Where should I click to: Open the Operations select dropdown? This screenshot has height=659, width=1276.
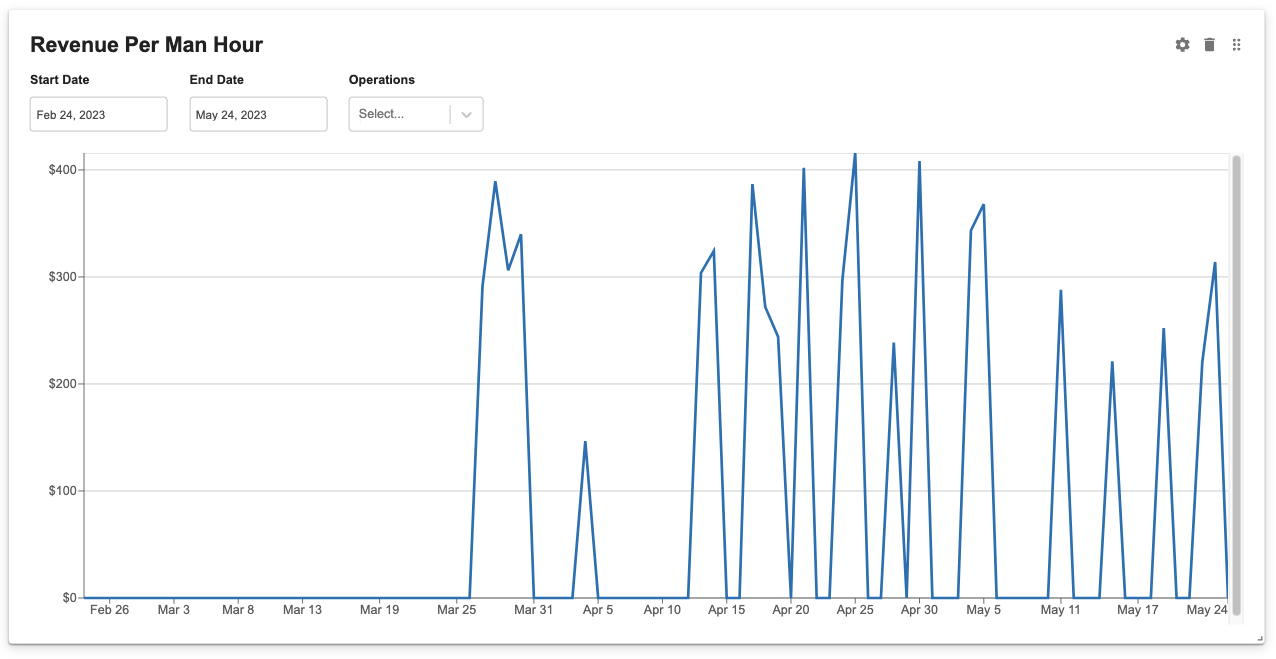(x=416, y=114)
